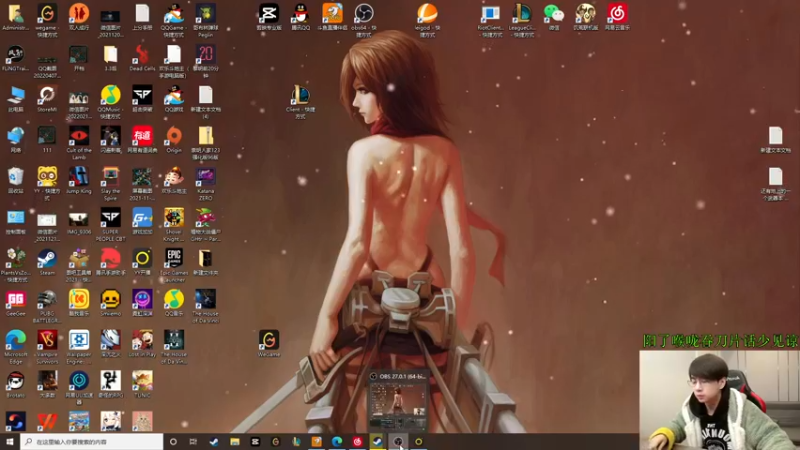Image resolution: width=800 pixels, height=450 pixels.
Task: Click the yellow ring YY taskbar icon
Action: (418, 441)
